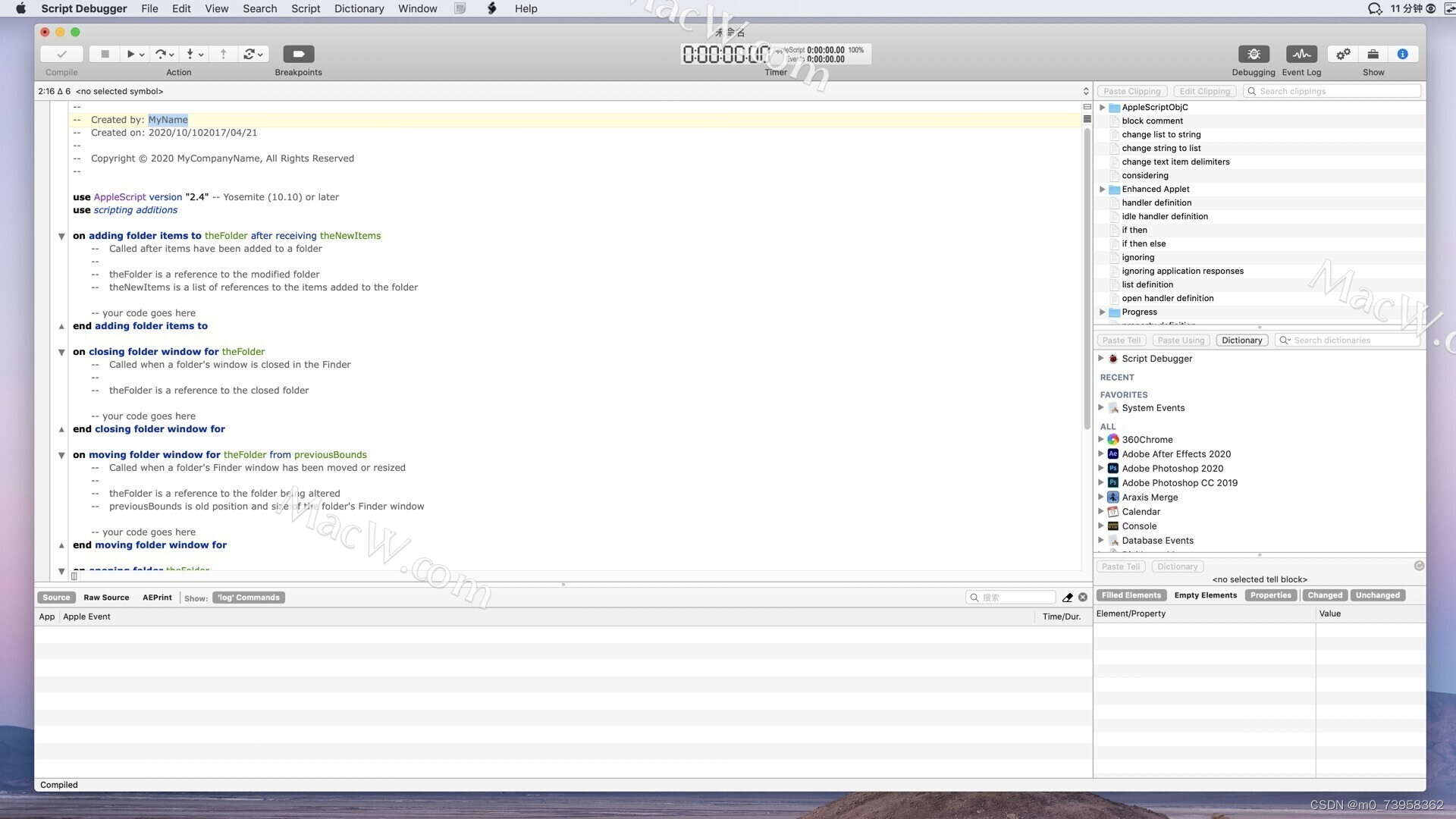Open the Dictionary menu in the menu bar
Screen dimensions: 1456x819
tap(359, 8)
